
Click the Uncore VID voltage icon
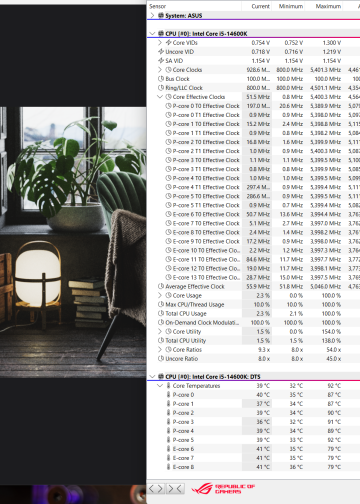[x=161, y=52]
